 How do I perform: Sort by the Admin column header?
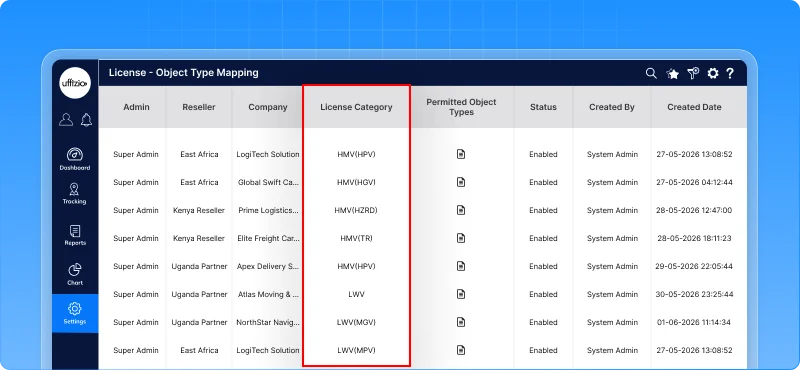(136, 107)
